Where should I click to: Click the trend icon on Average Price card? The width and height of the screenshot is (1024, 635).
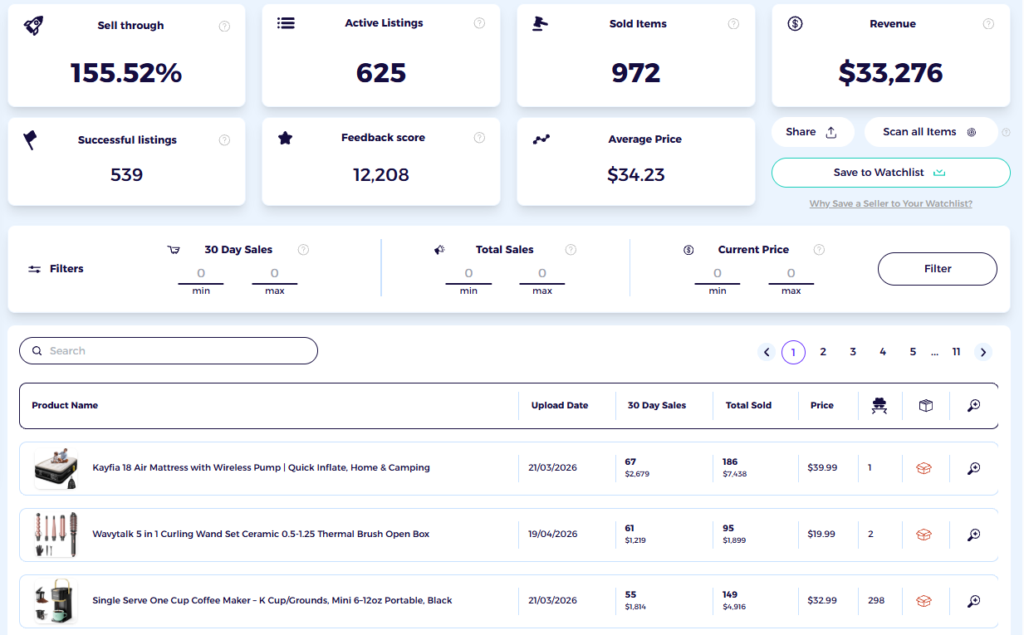(x=541, y=139)
